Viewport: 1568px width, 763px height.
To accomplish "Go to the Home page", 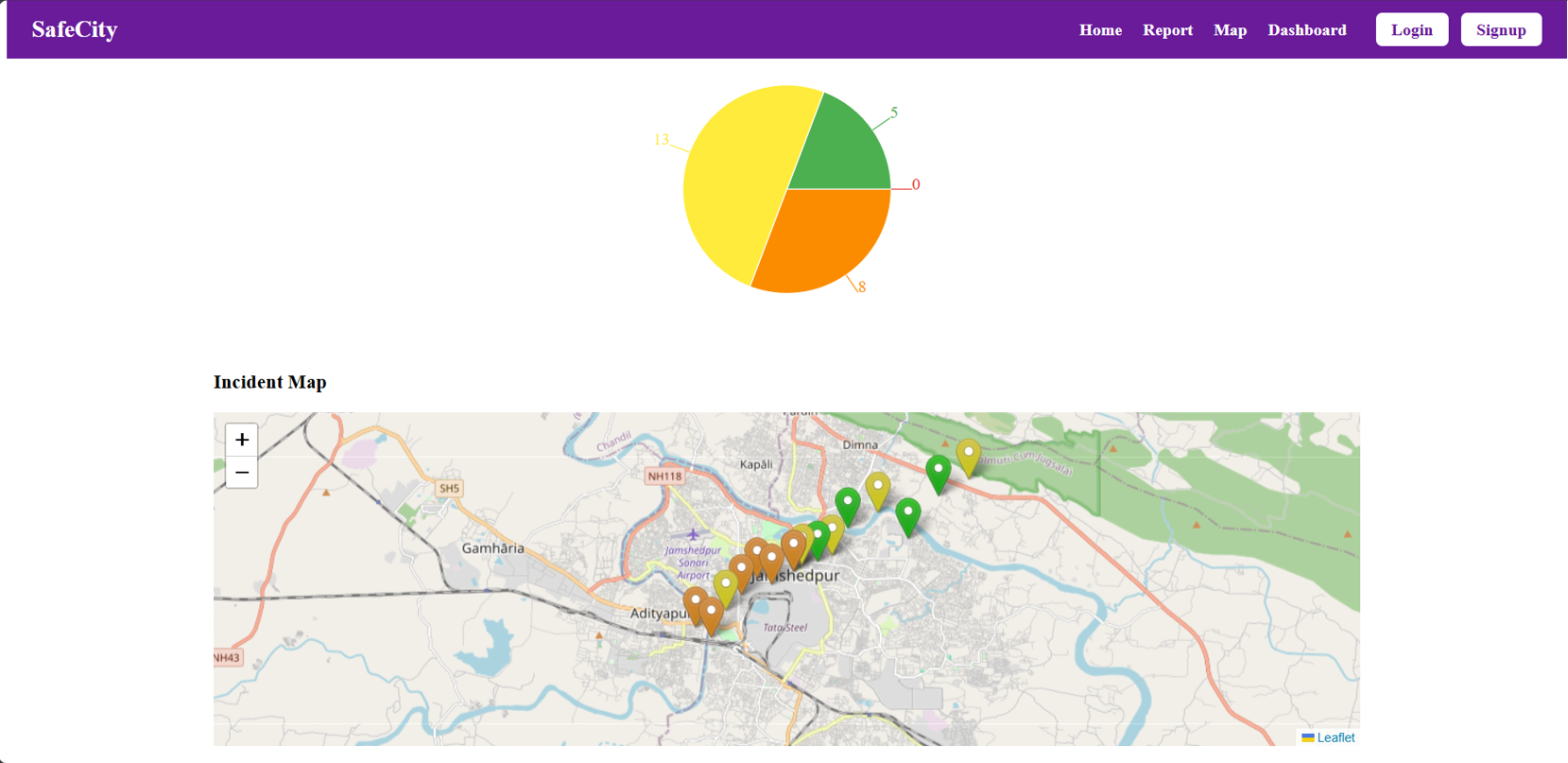I will (x=1100, y=30).
